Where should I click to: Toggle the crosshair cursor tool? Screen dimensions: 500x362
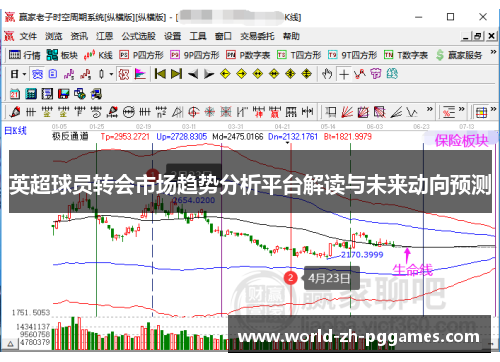click(x=344, y=74)
